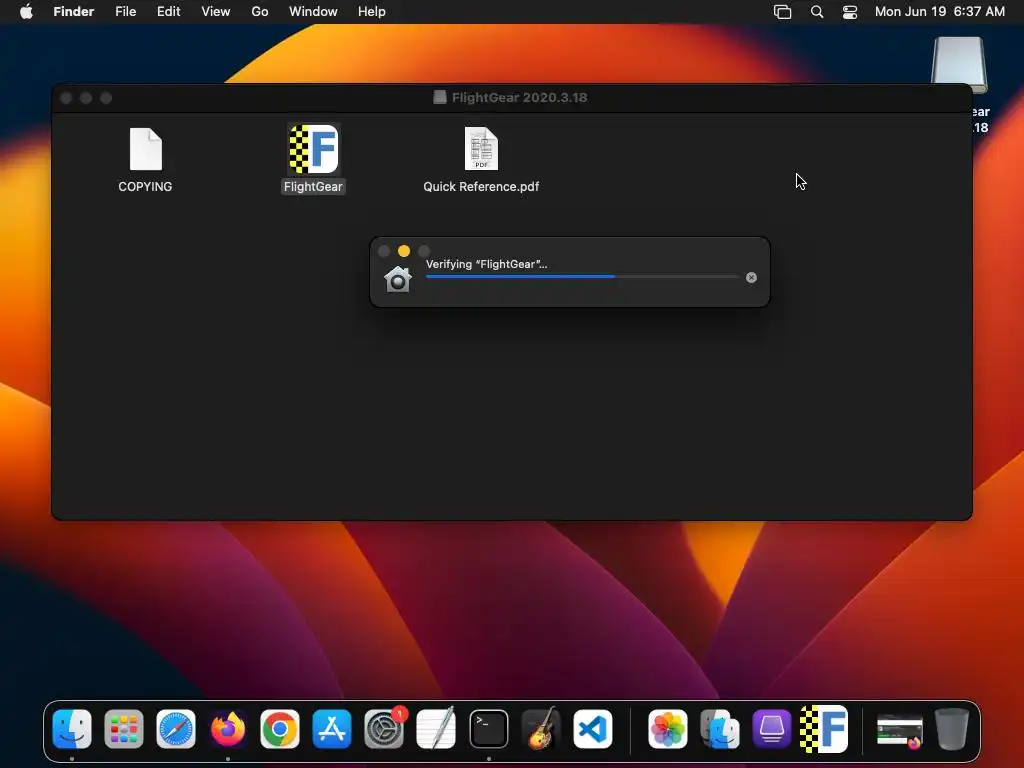The image size is (1024, 768).
Task: Launch Google Chrome from the Dock
Action: (280, 729)
